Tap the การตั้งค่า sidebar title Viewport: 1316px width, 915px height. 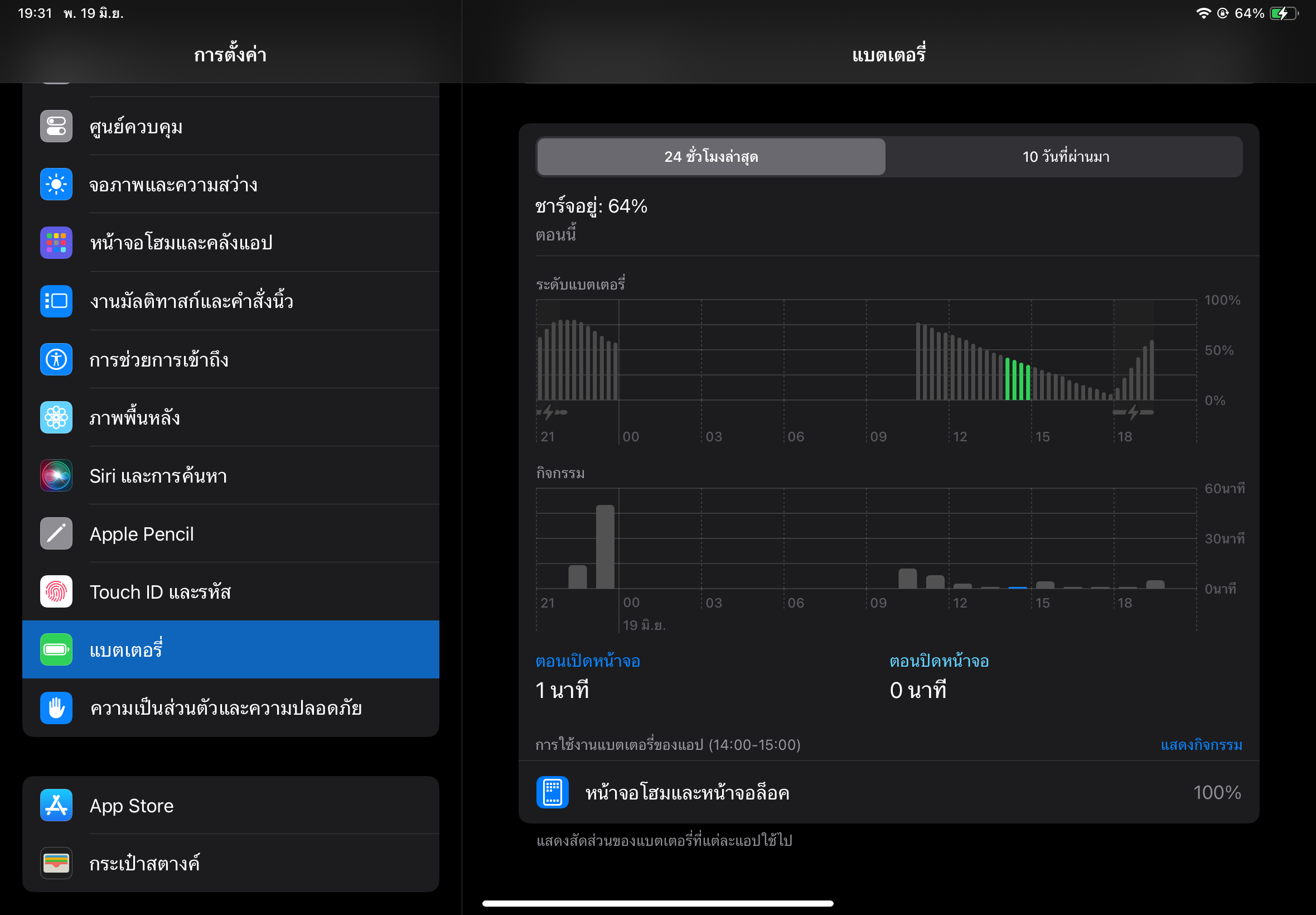tap(230, 55)
